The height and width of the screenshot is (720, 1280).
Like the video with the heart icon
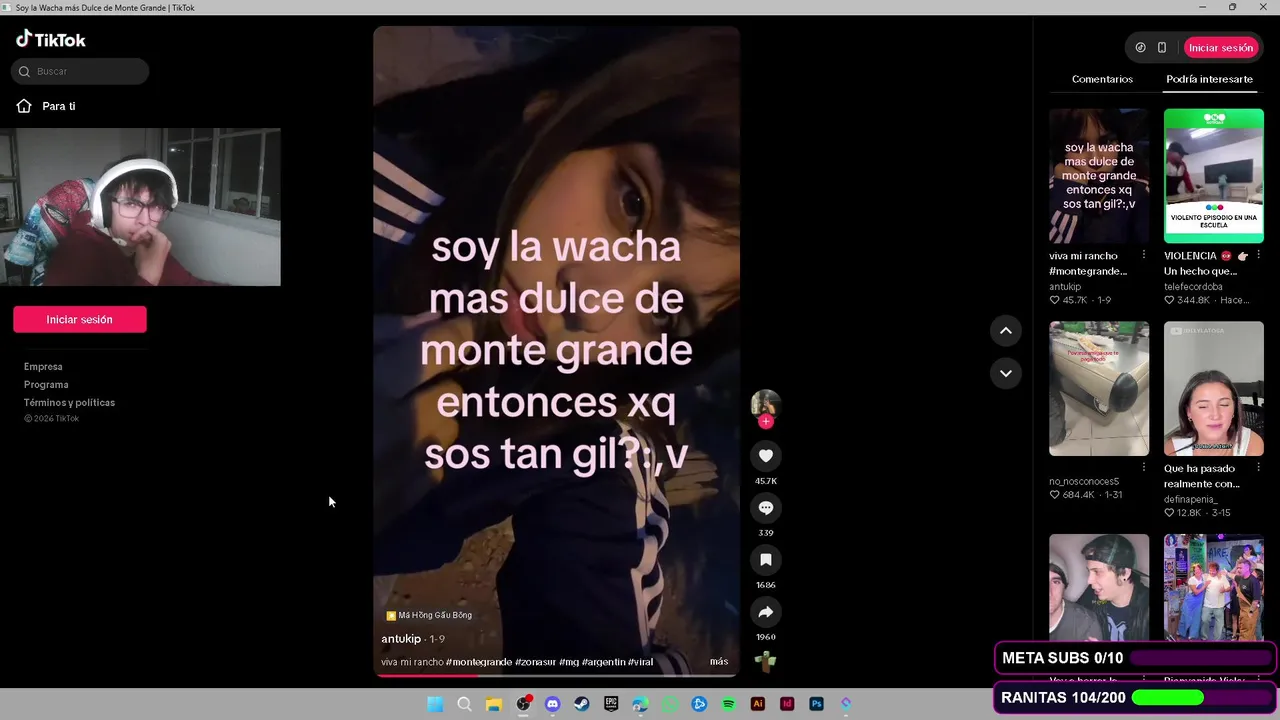(x=766, y=456)
